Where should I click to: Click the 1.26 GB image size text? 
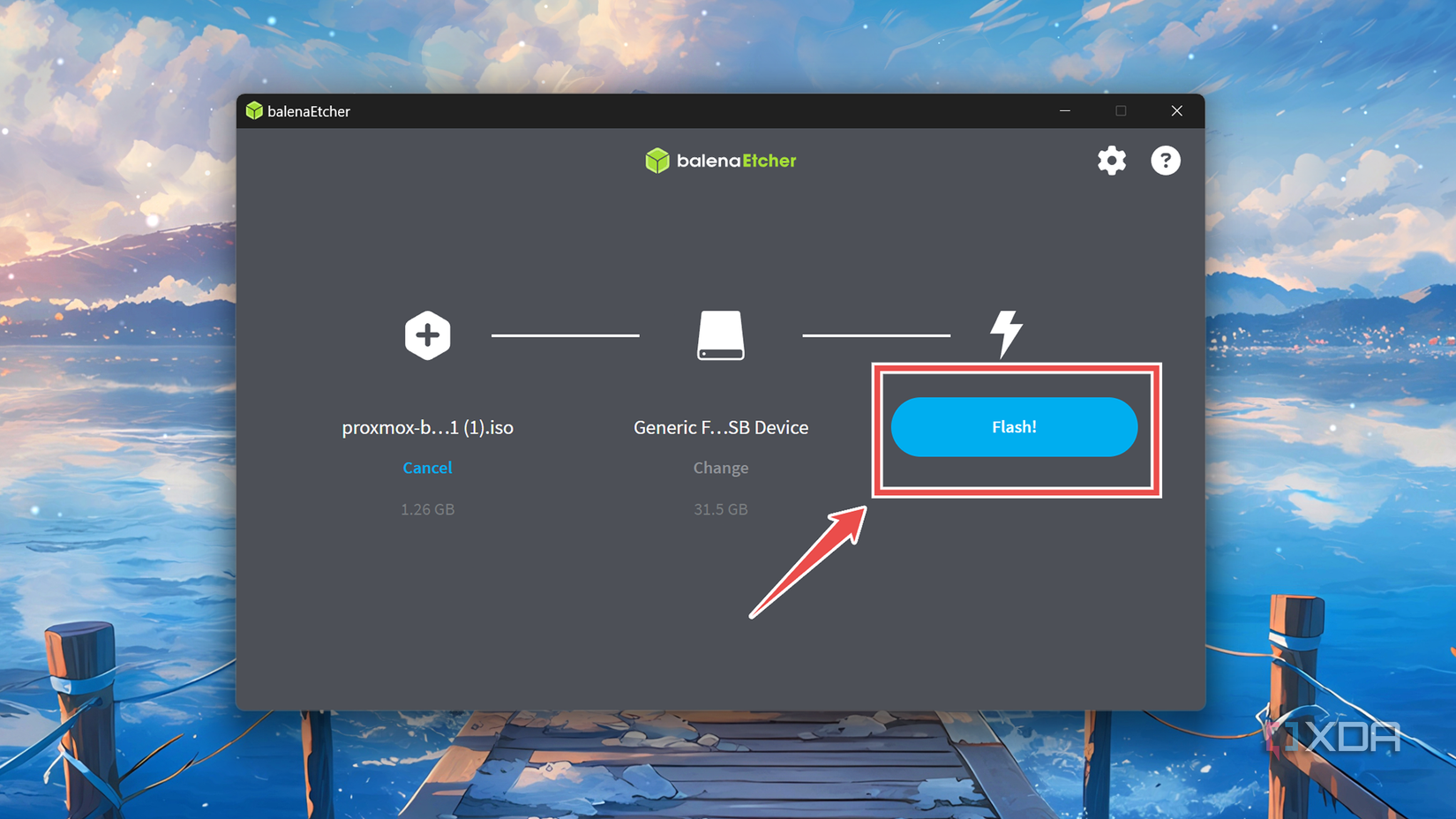click(x=427, y=509)
